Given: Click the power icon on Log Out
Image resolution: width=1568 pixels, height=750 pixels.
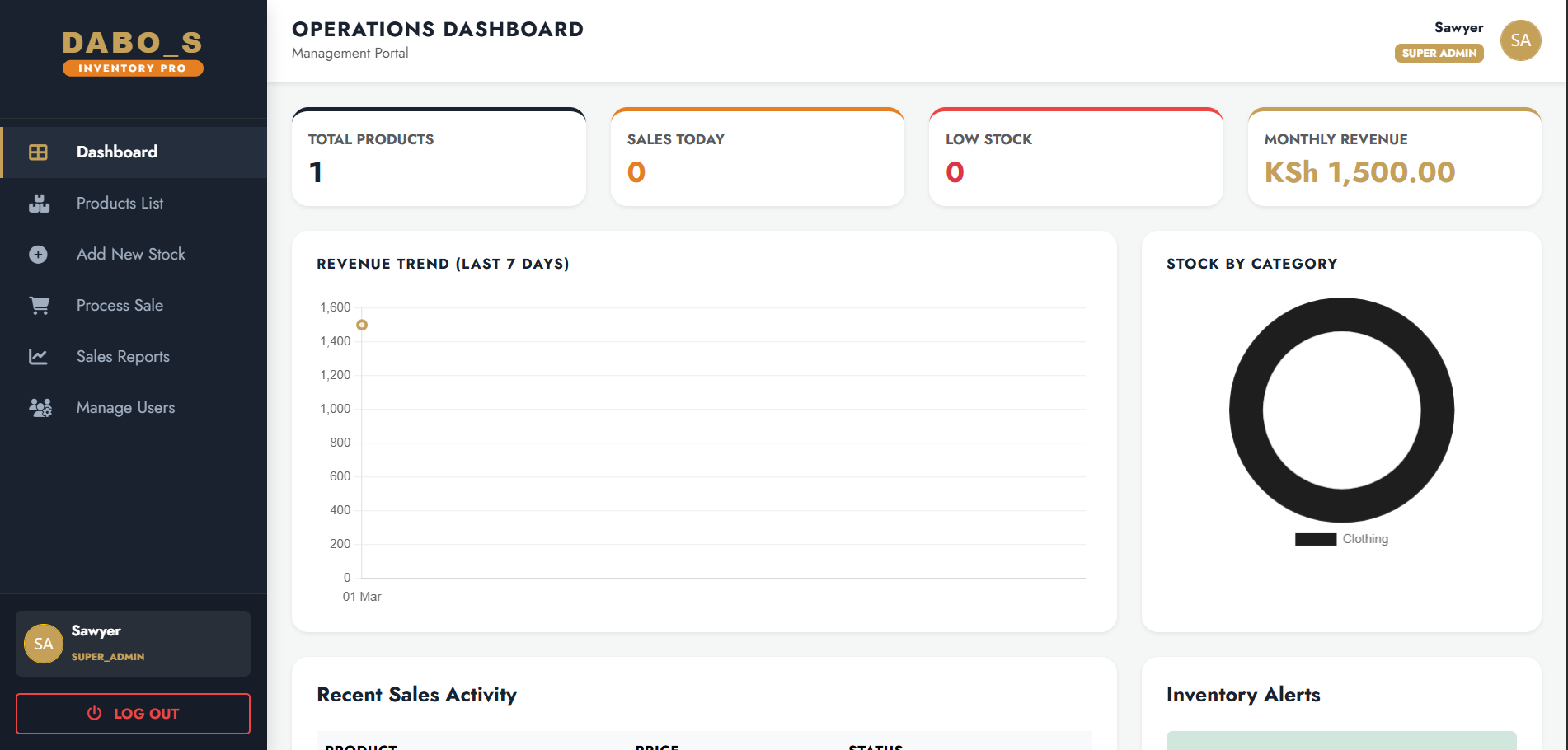Looking at the screenshot, I should coord(95,714).
